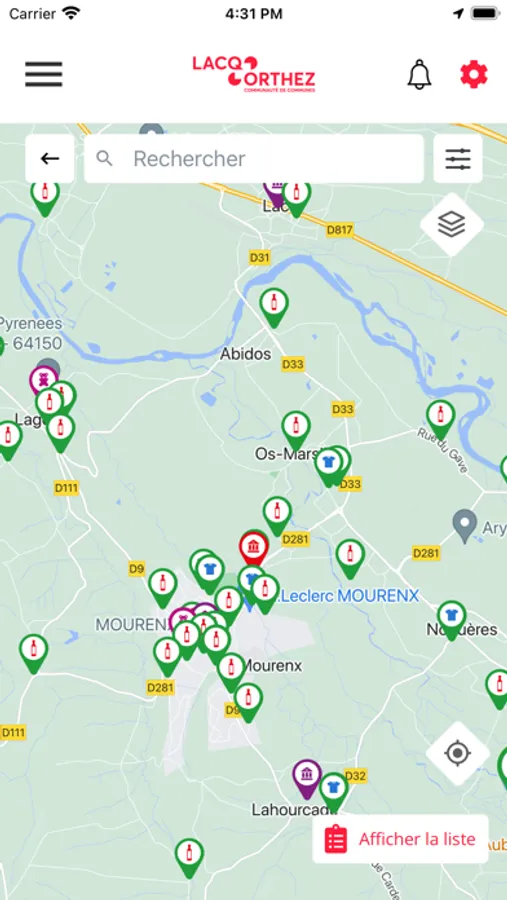Select the purple building marker near Lahourcade
The width and height of the screenshot is (507, 900).
point(307,778)
